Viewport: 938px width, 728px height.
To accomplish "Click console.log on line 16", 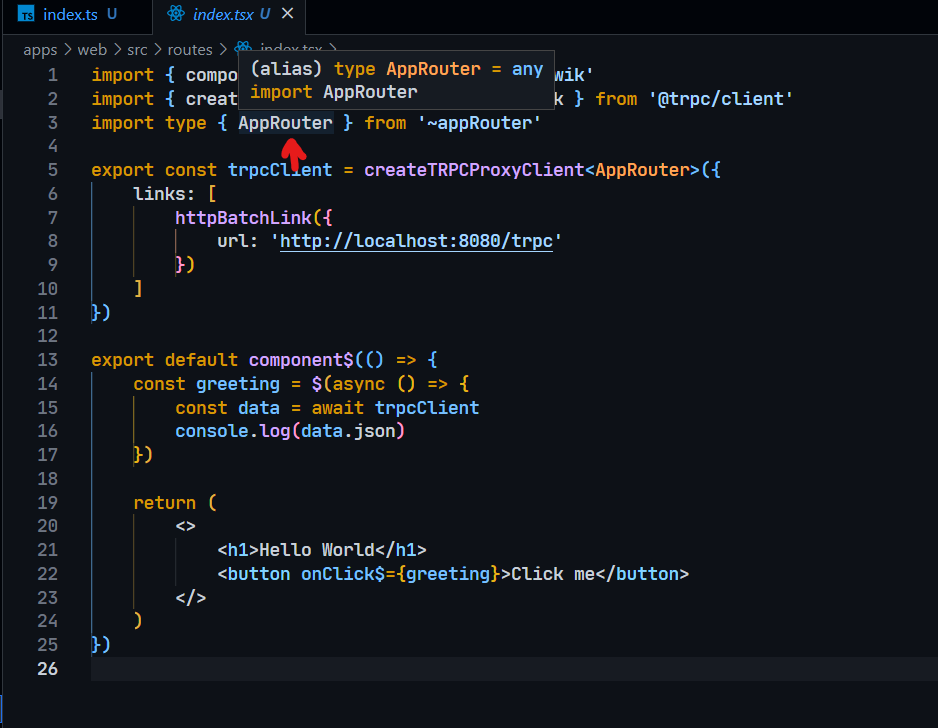I will point(232,431).
